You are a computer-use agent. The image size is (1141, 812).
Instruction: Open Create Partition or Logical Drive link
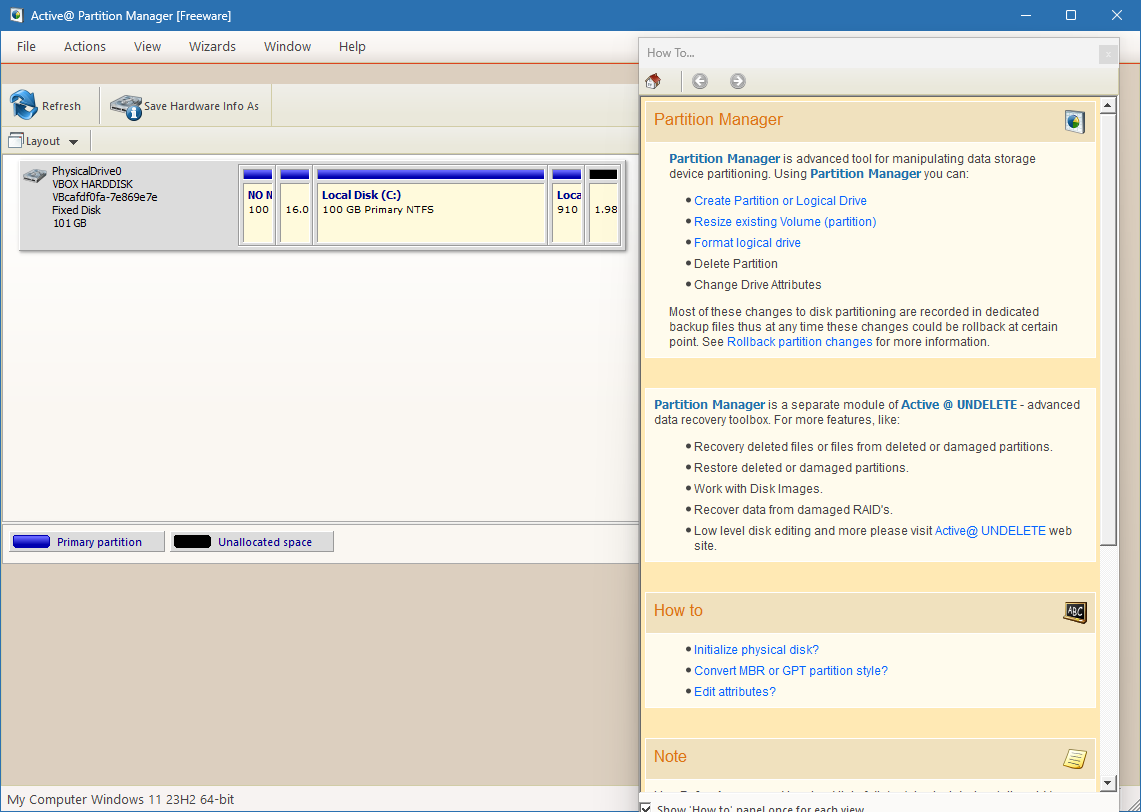tap(780, 201)
